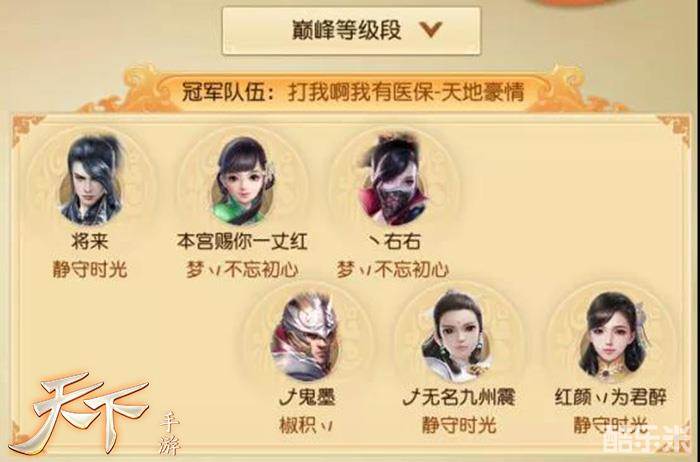
Task: Click the player name 鬼墨
Action: (307, 397)
